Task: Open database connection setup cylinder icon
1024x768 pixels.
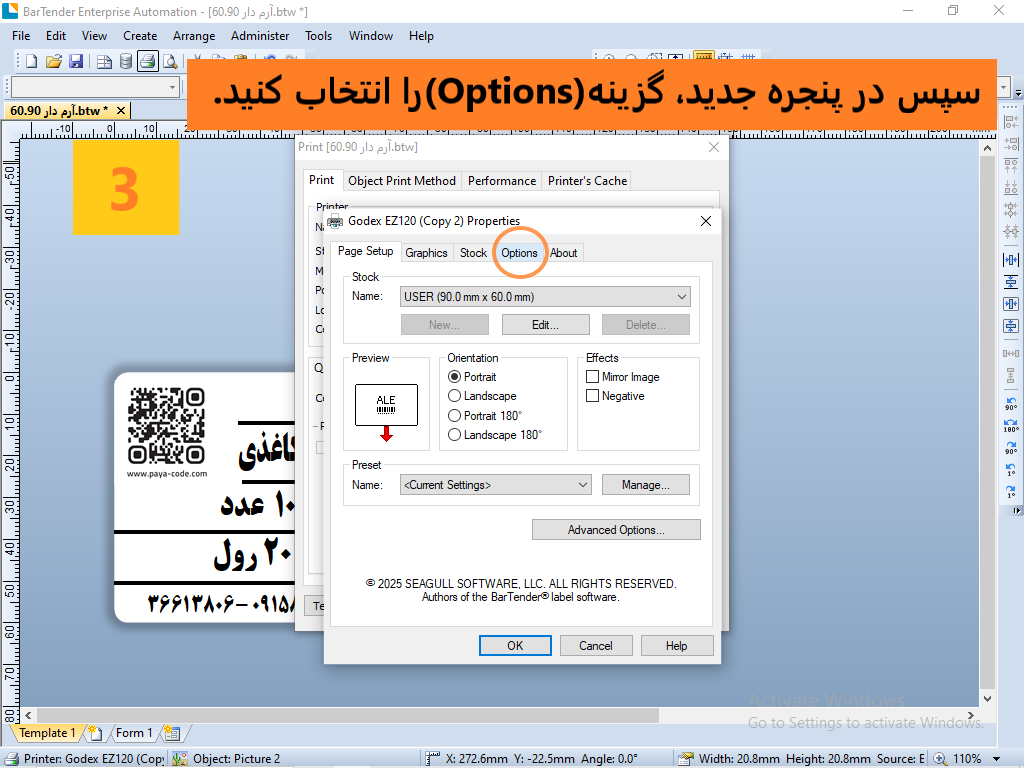Action: click(x=126, y=61)
